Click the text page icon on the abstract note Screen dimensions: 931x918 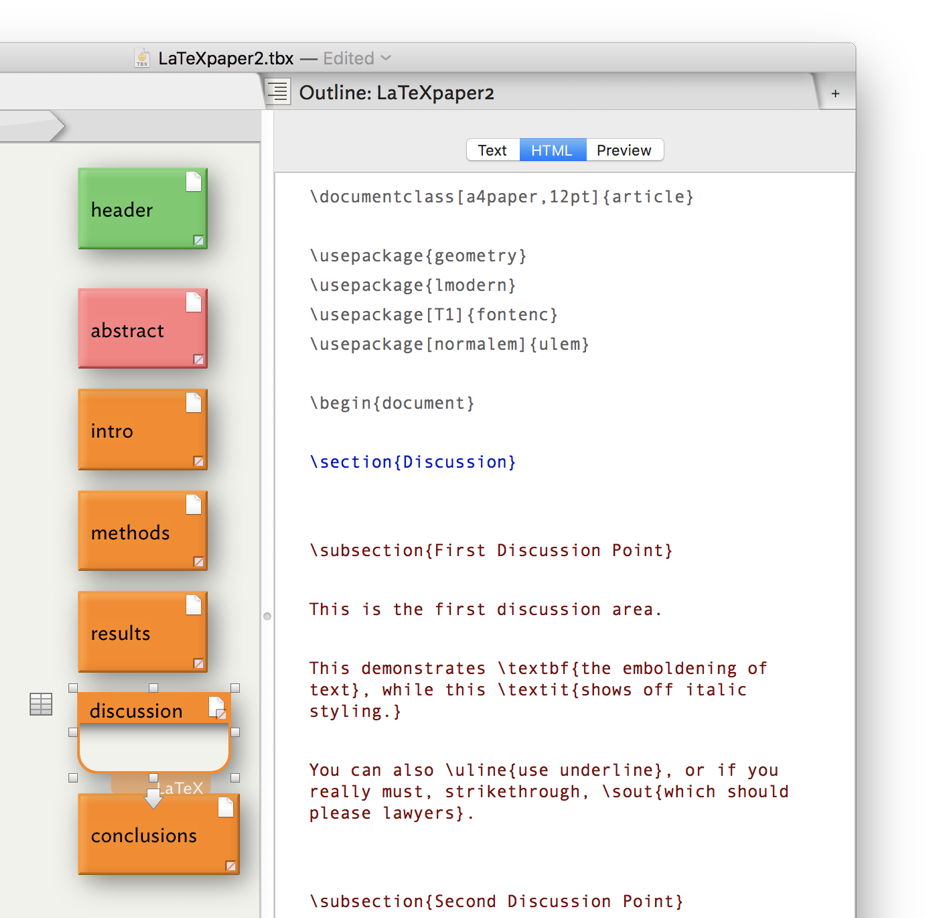193,302
